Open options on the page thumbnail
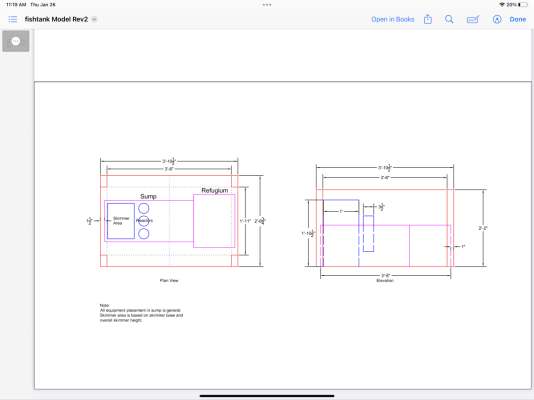 point(16,41)
